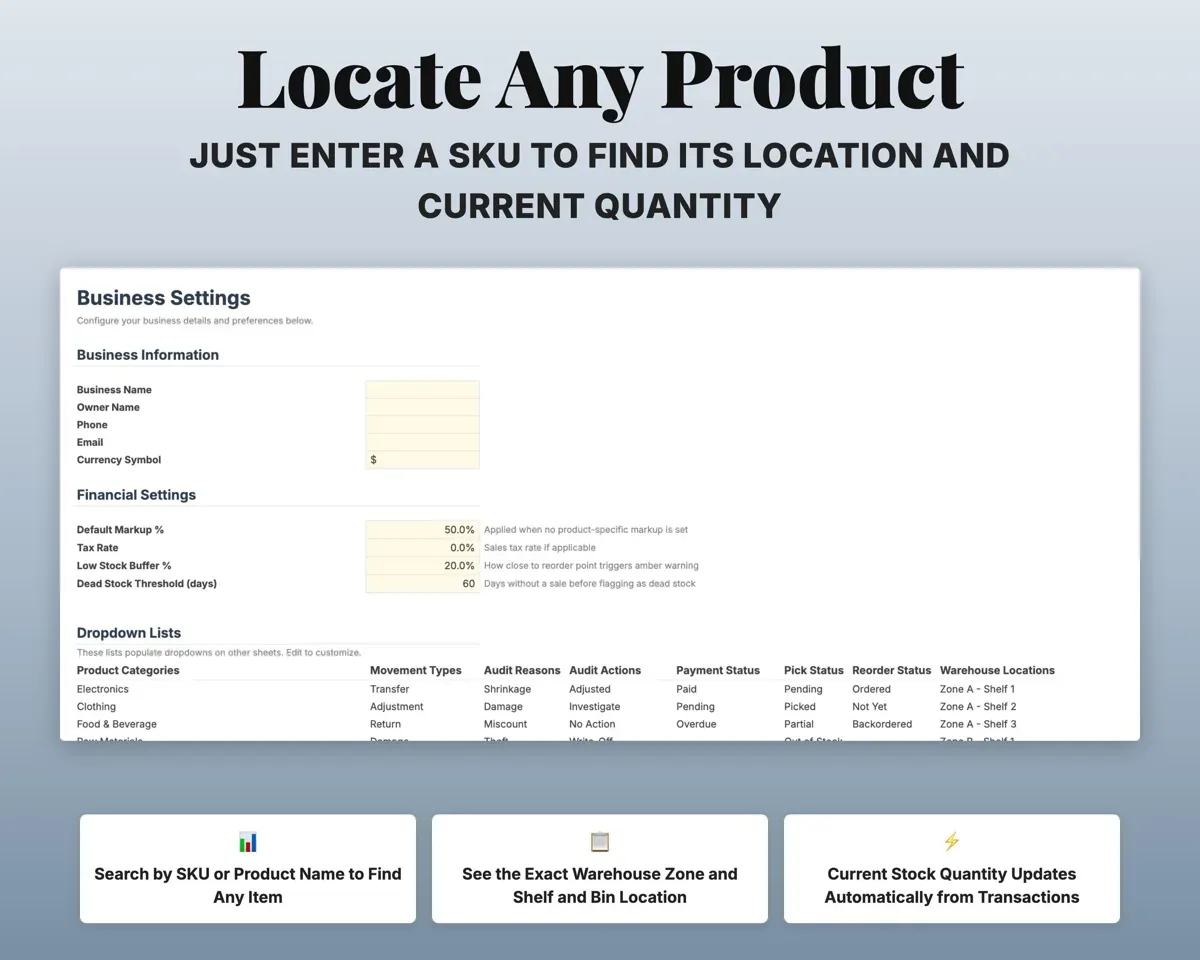Click the Business Information section heading
The image size is (1200, 960).
coord(148,355)
